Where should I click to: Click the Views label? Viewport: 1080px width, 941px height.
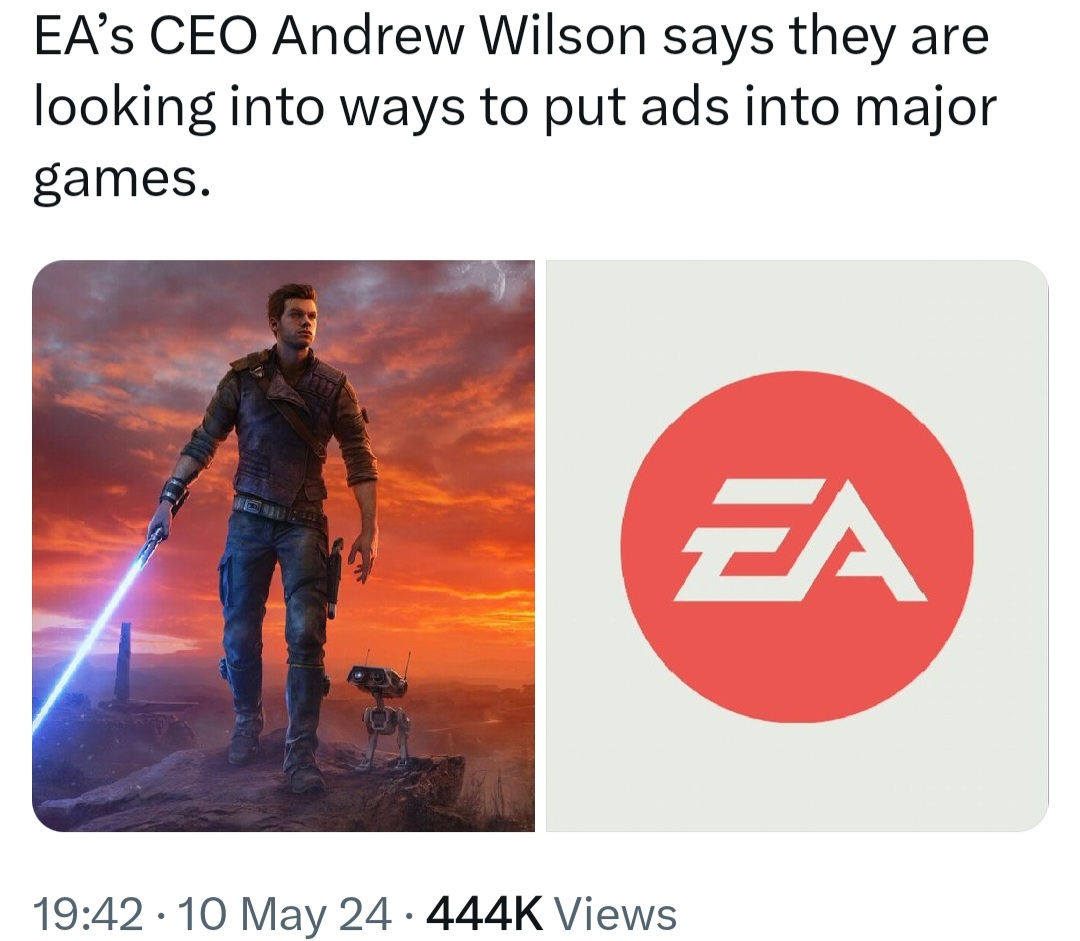(x=616, y=913)
